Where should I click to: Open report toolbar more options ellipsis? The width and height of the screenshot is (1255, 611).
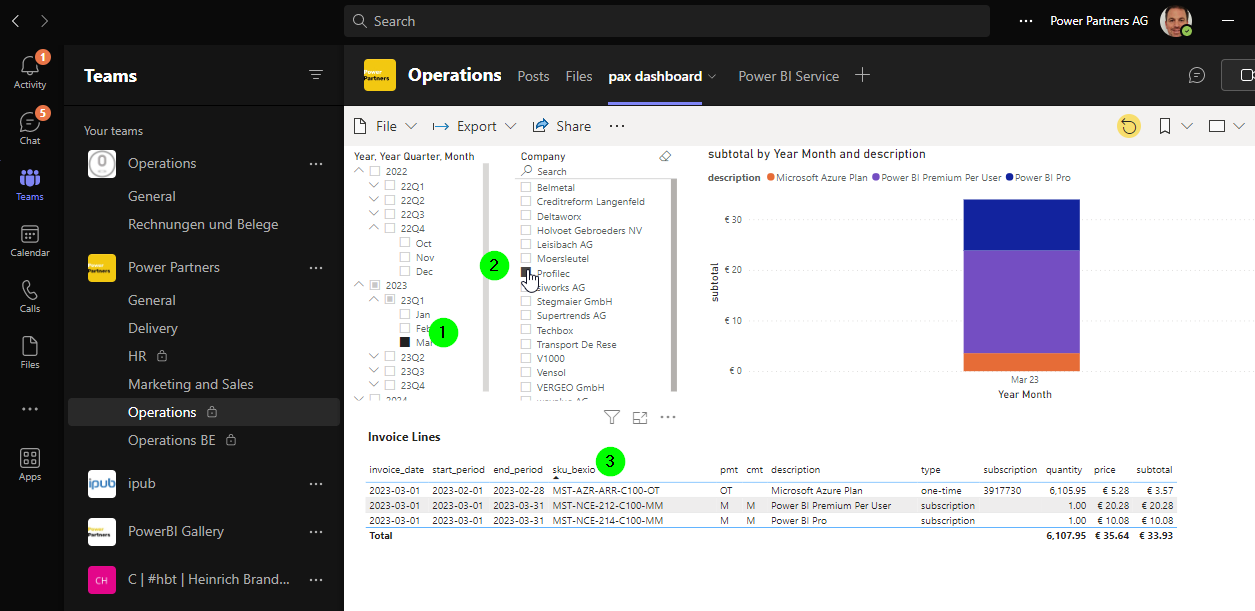click(x=617, y=126)
